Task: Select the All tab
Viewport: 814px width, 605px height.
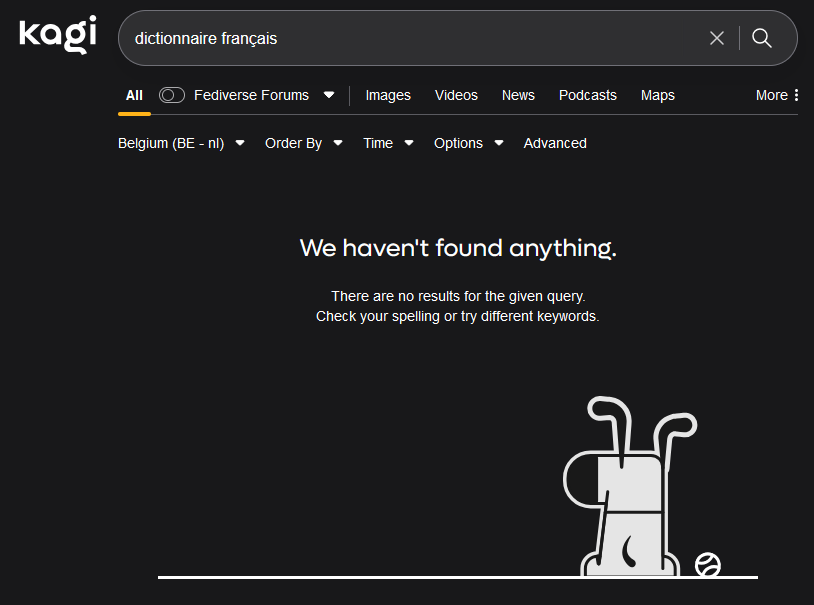Action: 134,95
